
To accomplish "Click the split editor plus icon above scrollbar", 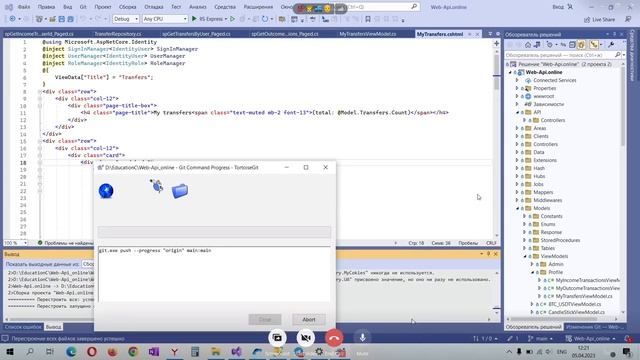I will pyautogui.click(x=496, y=43).
